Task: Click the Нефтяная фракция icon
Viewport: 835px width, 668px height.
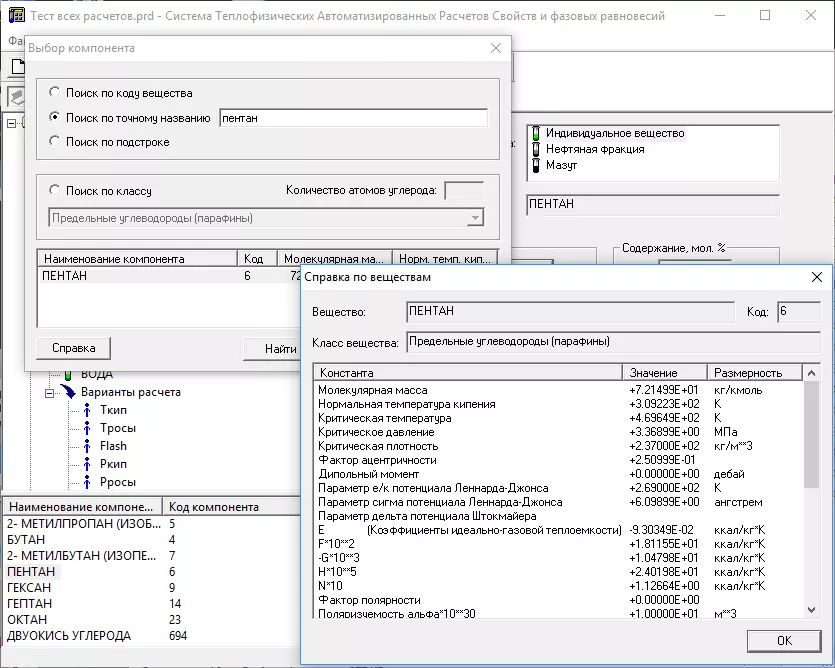Action: pos(535,149)
